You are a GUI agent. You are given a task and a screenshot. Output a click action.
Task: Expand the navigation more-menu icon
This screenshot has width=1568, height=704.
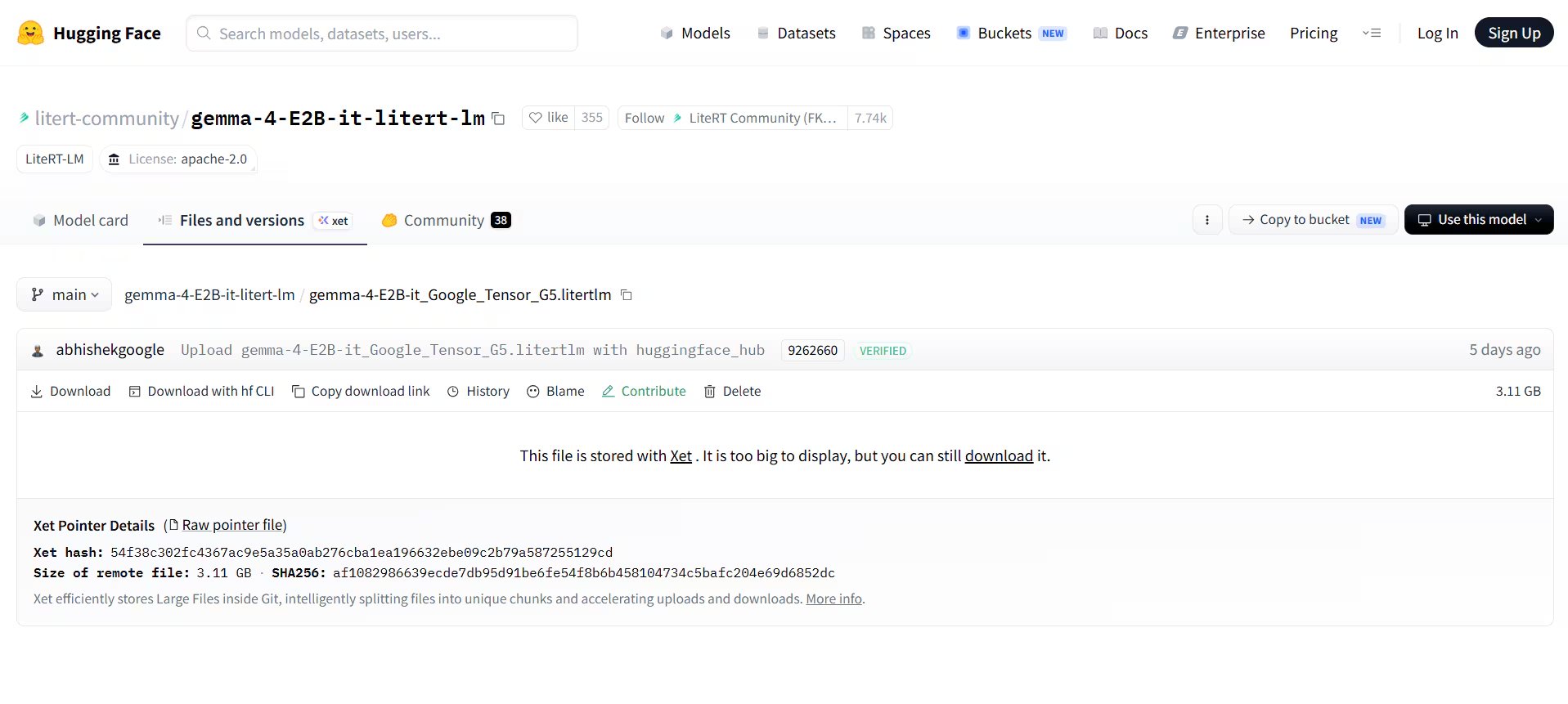click(x=1372, y=33)
